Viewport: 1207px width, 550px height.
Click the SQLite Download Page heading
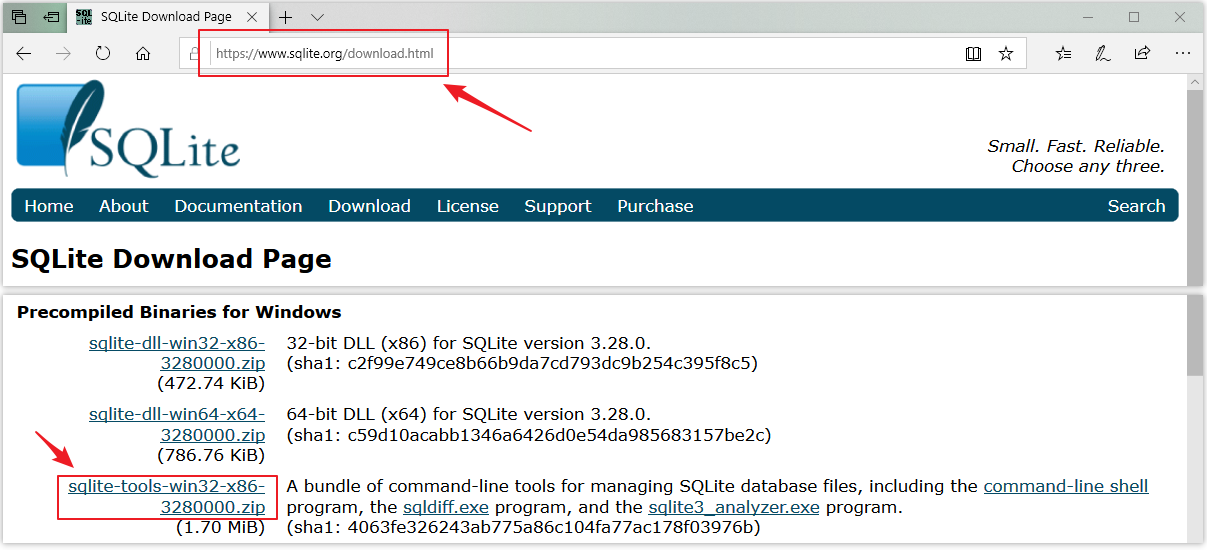[x=171, y=259]
